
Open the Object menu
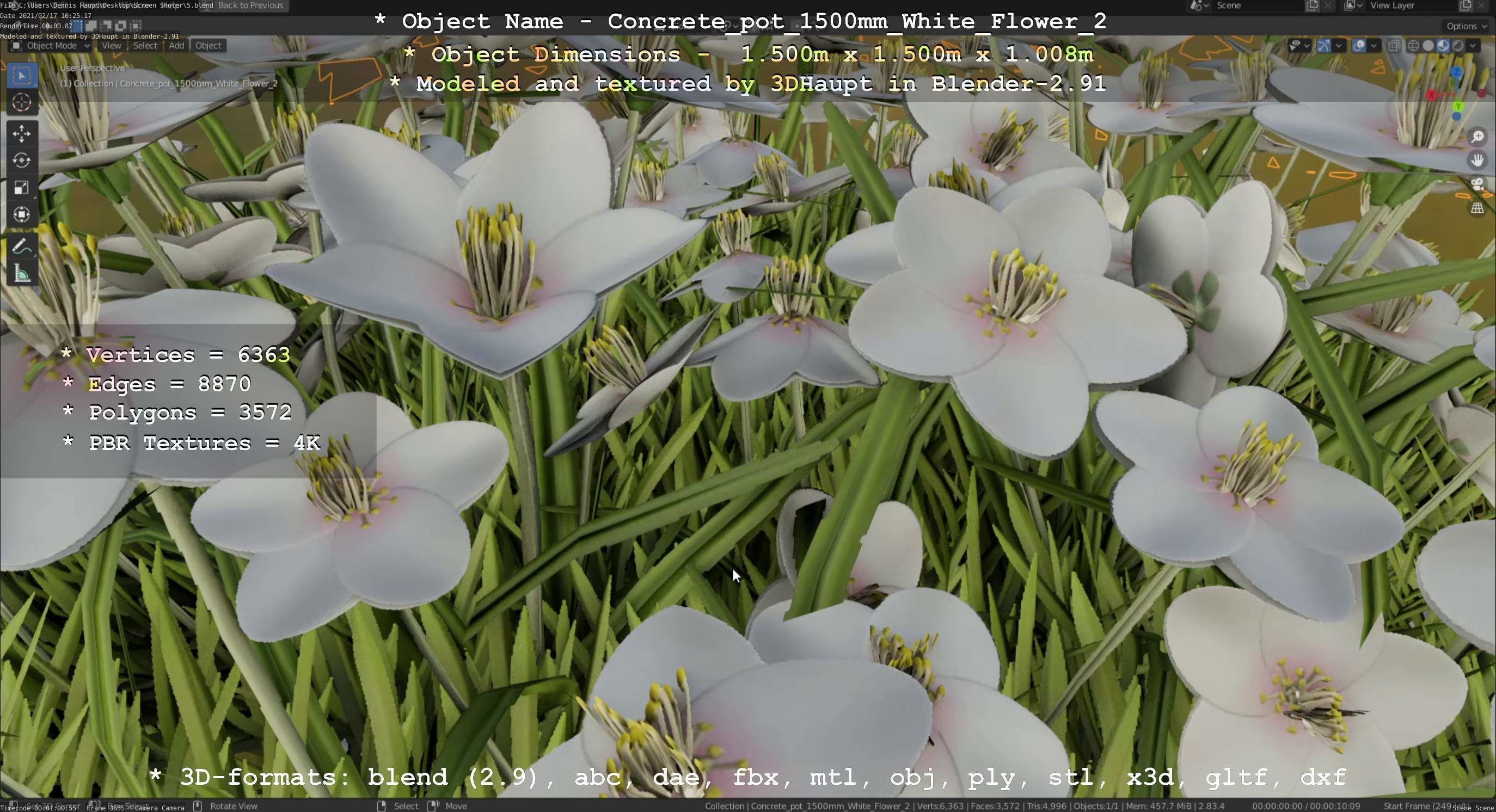coord(208,46)
